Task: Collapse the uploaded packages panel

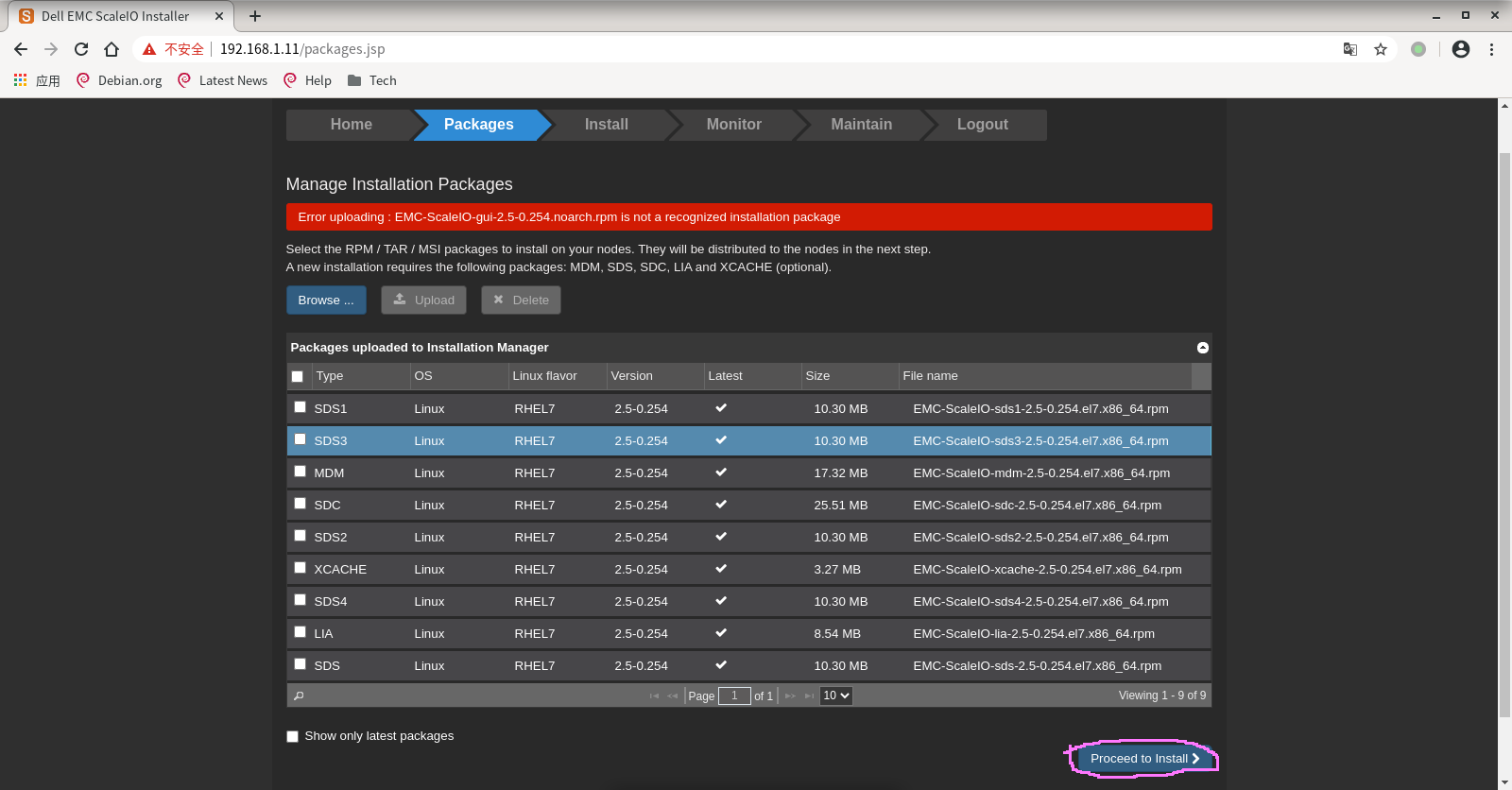Action: tap(1203, 348)
